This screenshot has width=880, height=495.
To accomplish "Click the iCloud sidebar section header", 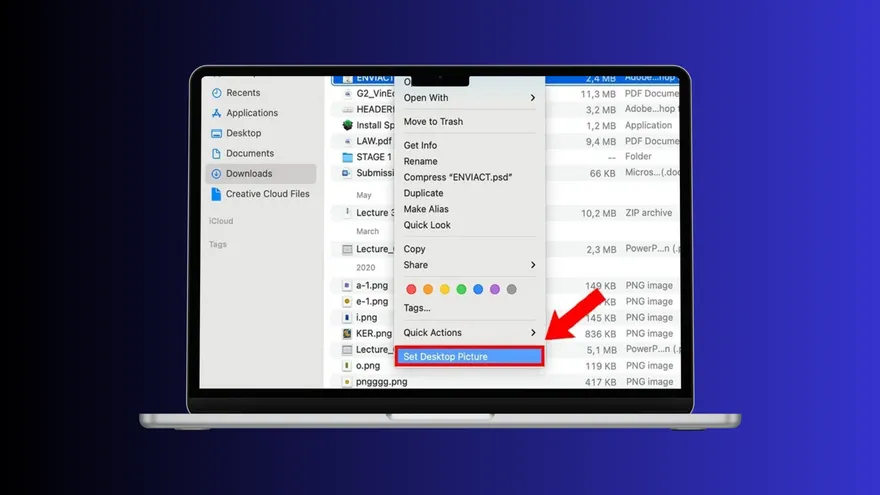I will pos(221,221).
